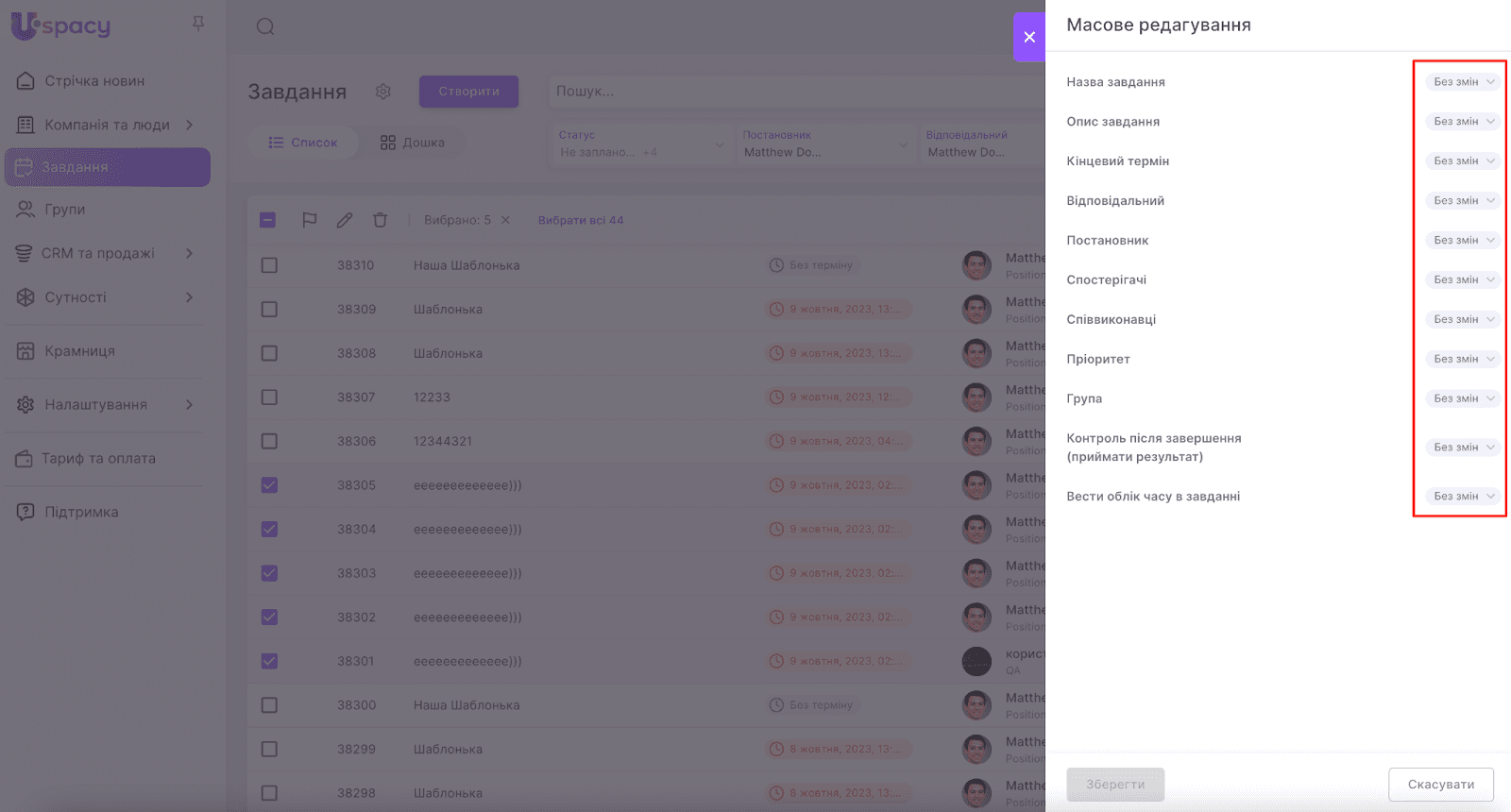
Task: Click the flag icon in the bulk toolbar
Action: (x=309, y=220)
